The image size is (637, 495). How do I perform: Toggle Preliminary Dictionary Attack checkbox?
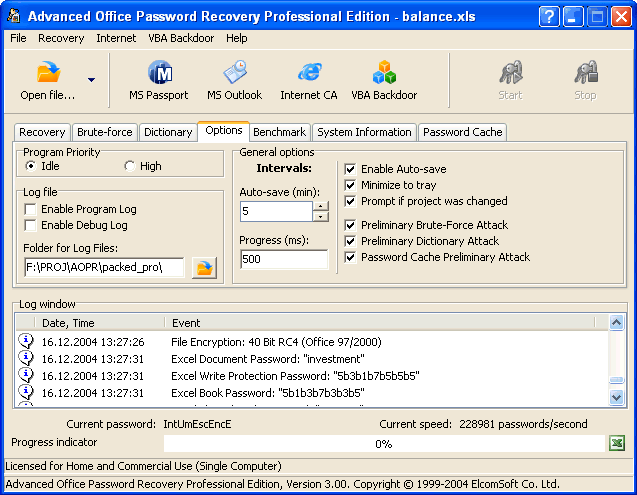click(350, 241)
